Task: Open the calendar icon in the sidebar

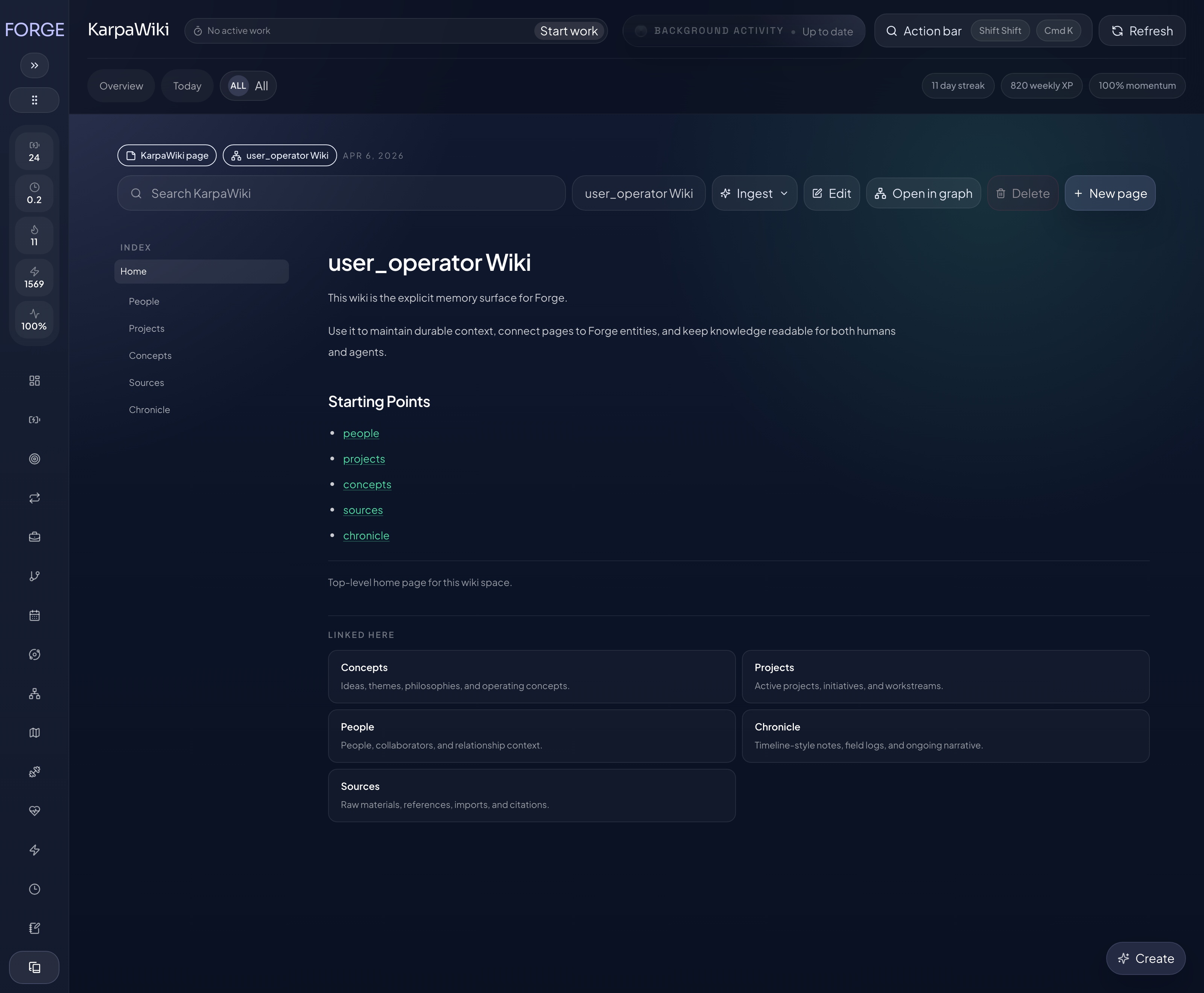Action: pyautogui.click(x=34, y=615)
